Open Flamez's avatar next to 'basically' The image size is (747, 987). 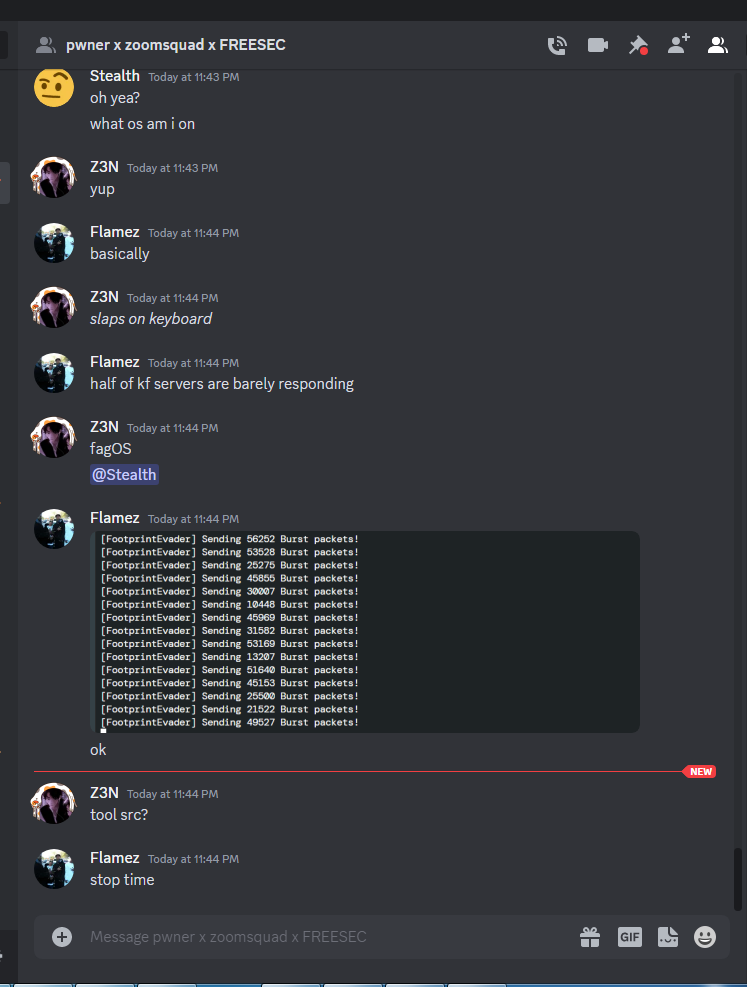[53, 243]
